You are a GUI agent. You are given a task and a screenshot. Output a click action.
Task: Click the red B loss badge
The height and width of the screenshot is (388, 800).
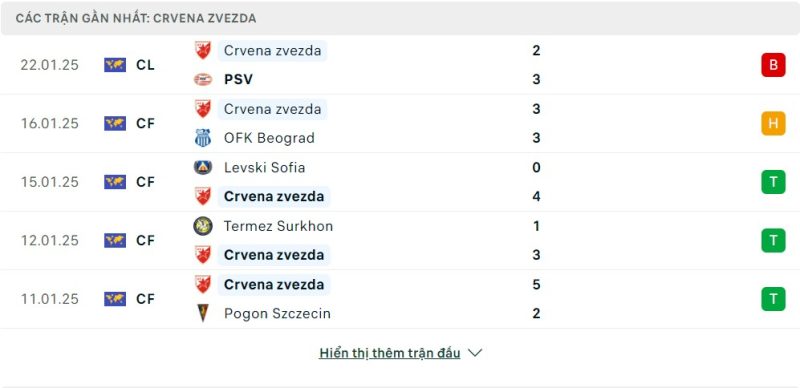point(773,65)
